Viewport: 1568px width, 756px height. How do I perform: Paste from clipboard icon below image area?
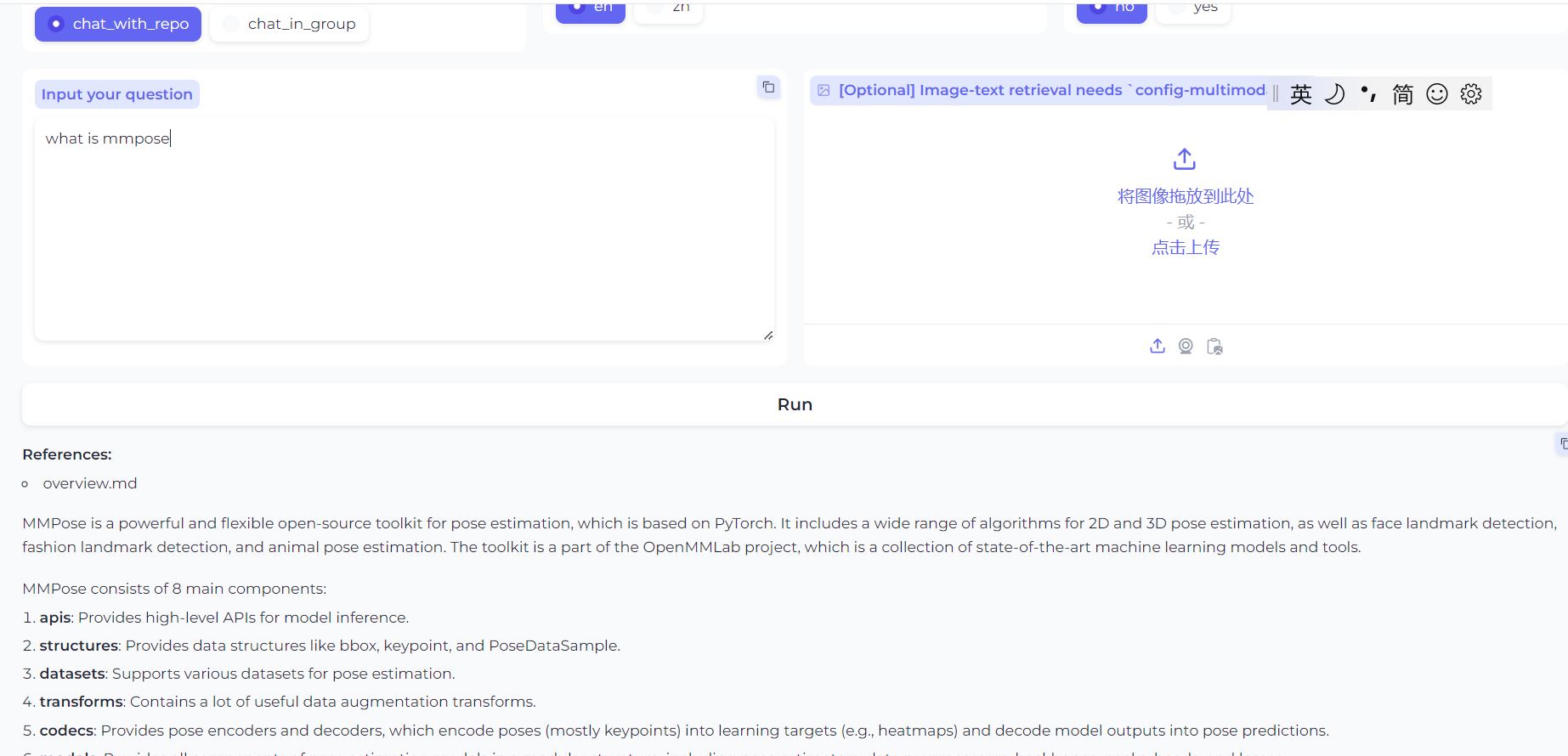tap(1214, 347)
